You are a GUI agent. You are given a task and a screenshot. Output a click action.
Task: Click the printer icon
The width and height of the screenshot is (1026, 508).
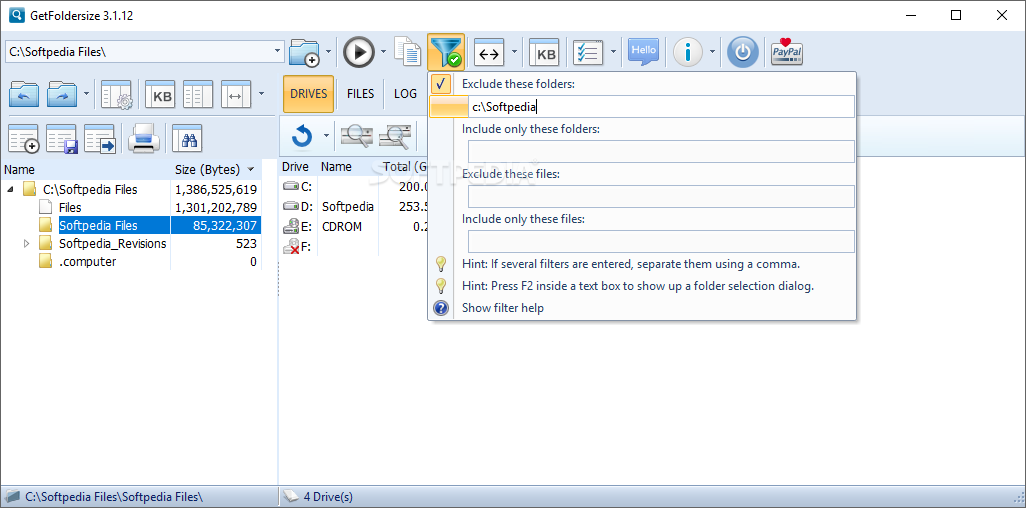pos(144,138)
